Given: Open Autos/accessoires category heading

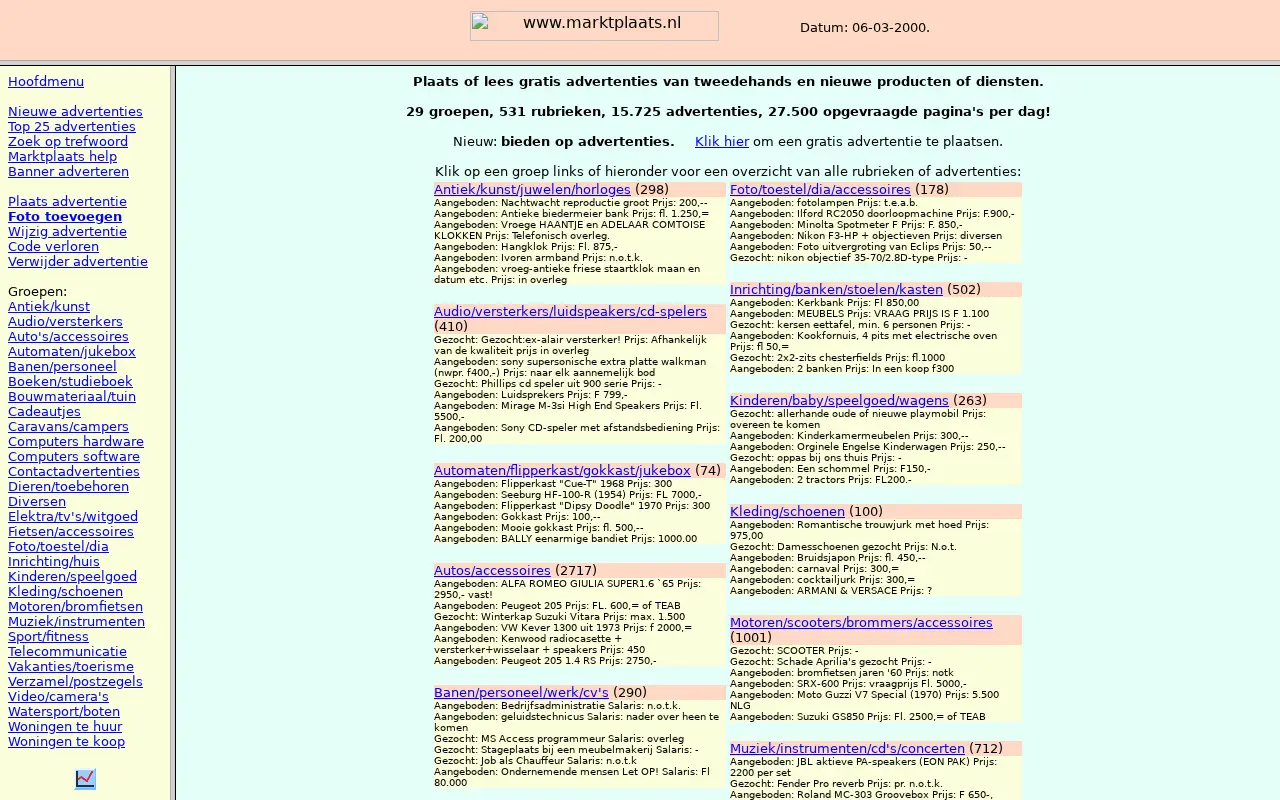Looking at the screenshot, I should [492, 570].
